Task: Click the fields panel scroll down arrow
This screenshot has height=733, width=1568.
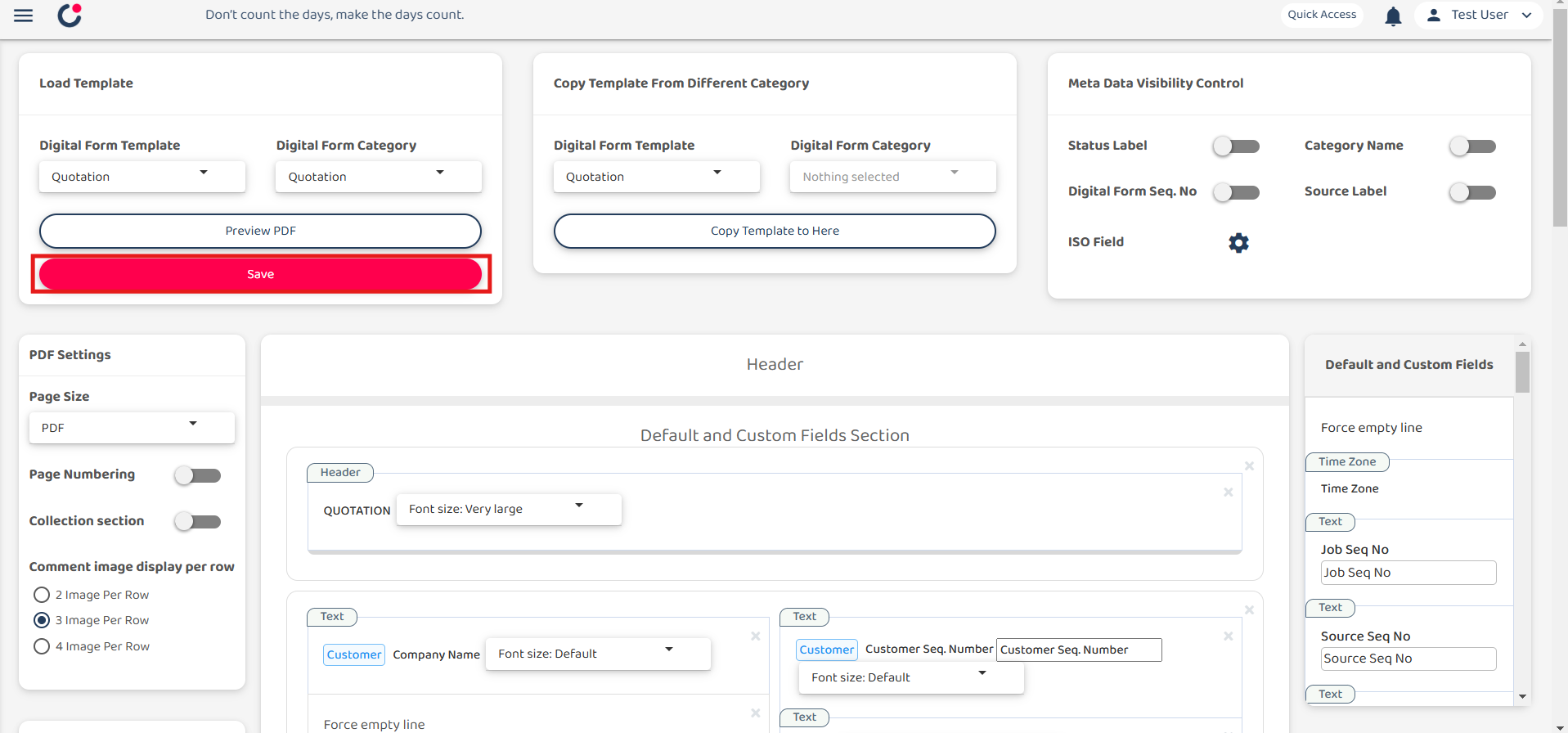Action: (x=1522, y=696)
